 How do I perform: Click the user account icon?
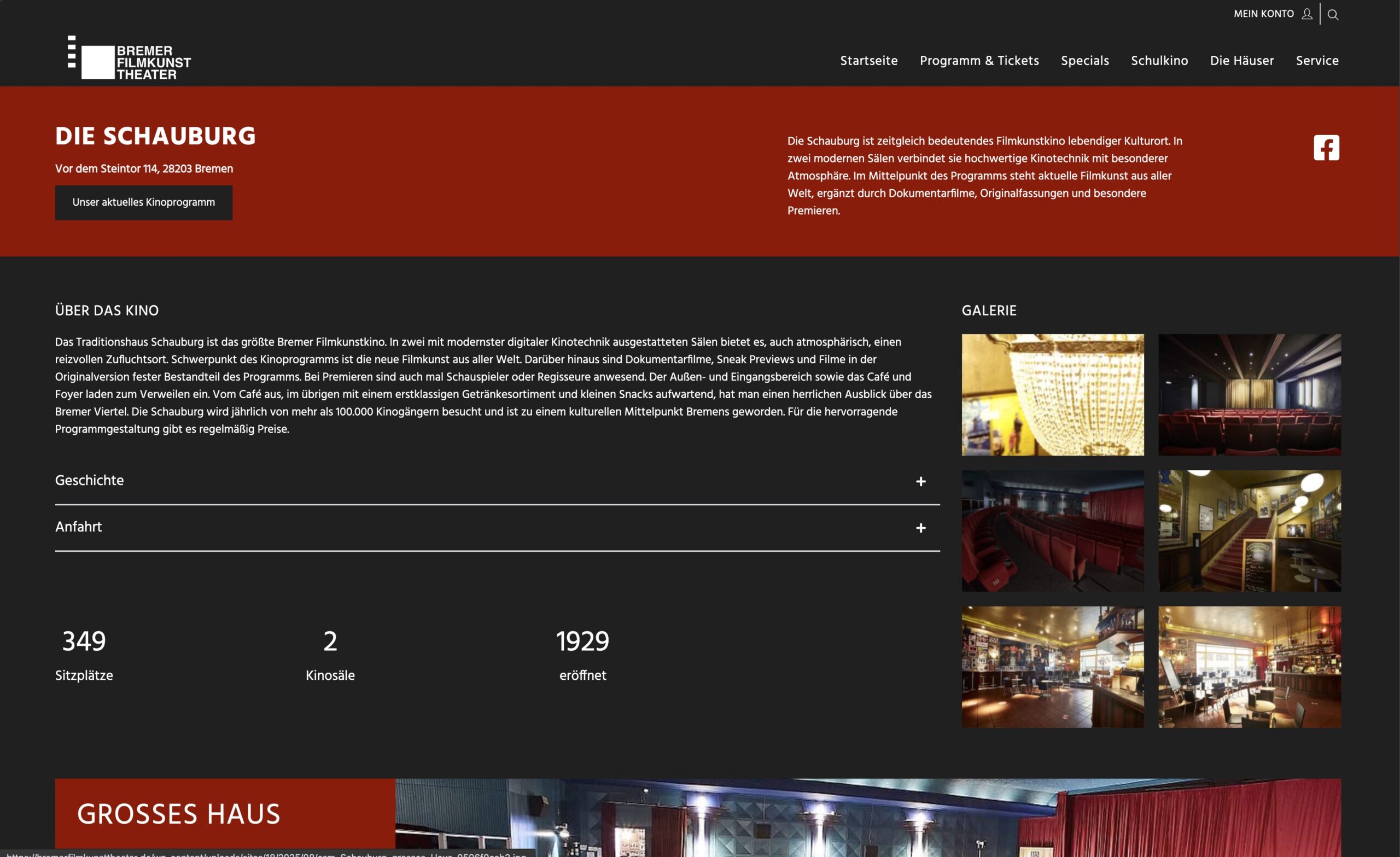(x=1307, y=14)
